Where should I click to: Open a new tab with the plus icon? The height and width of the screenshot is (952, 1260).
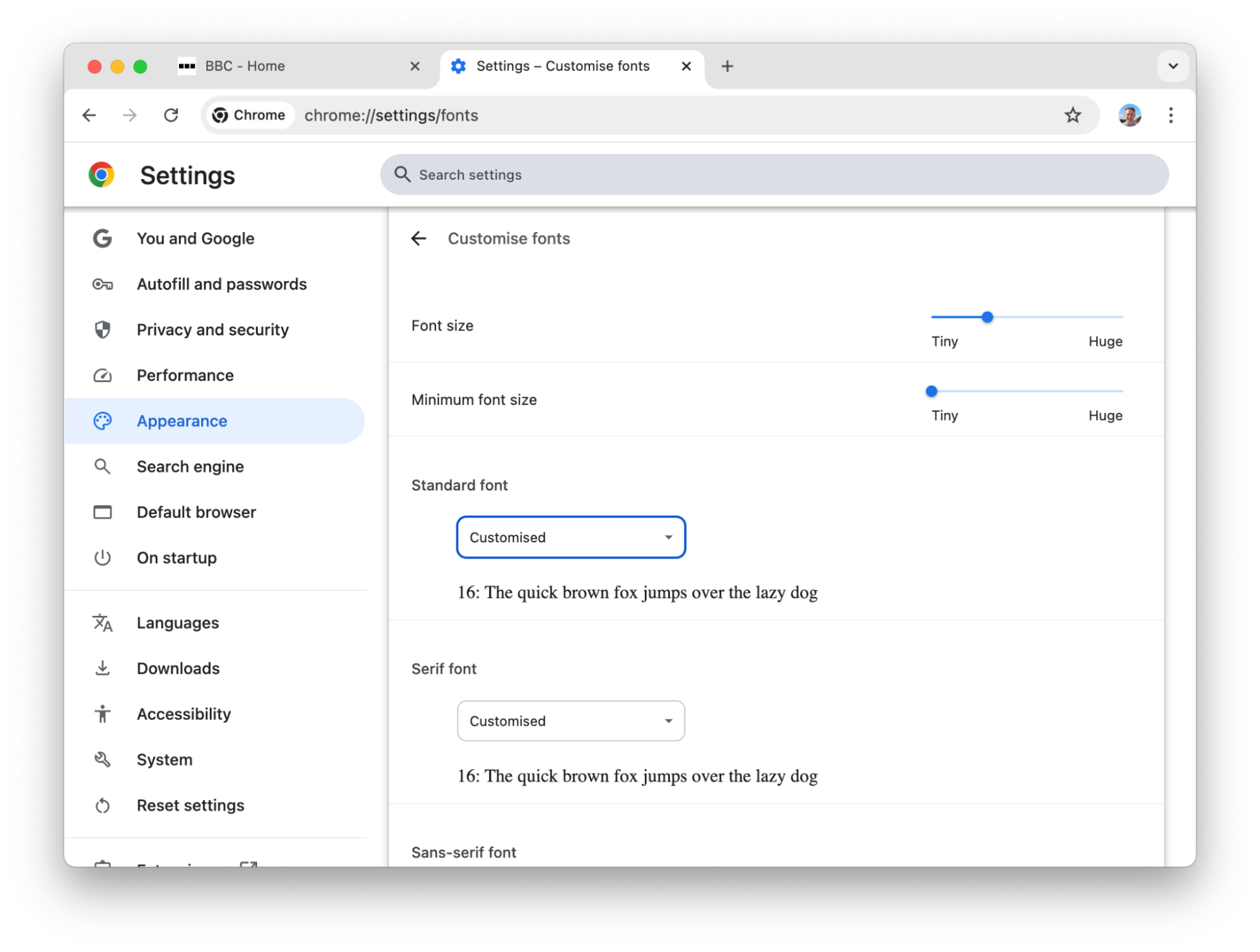point(727,66)
